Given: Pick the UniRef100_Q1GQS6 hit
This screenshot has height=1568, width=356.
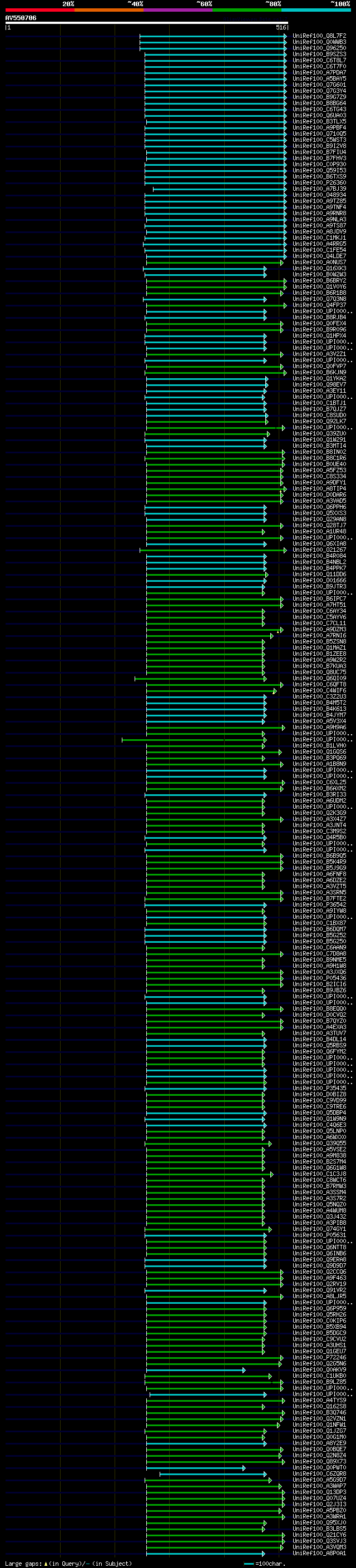Looking at the screenshot, I should pos(319,752).
